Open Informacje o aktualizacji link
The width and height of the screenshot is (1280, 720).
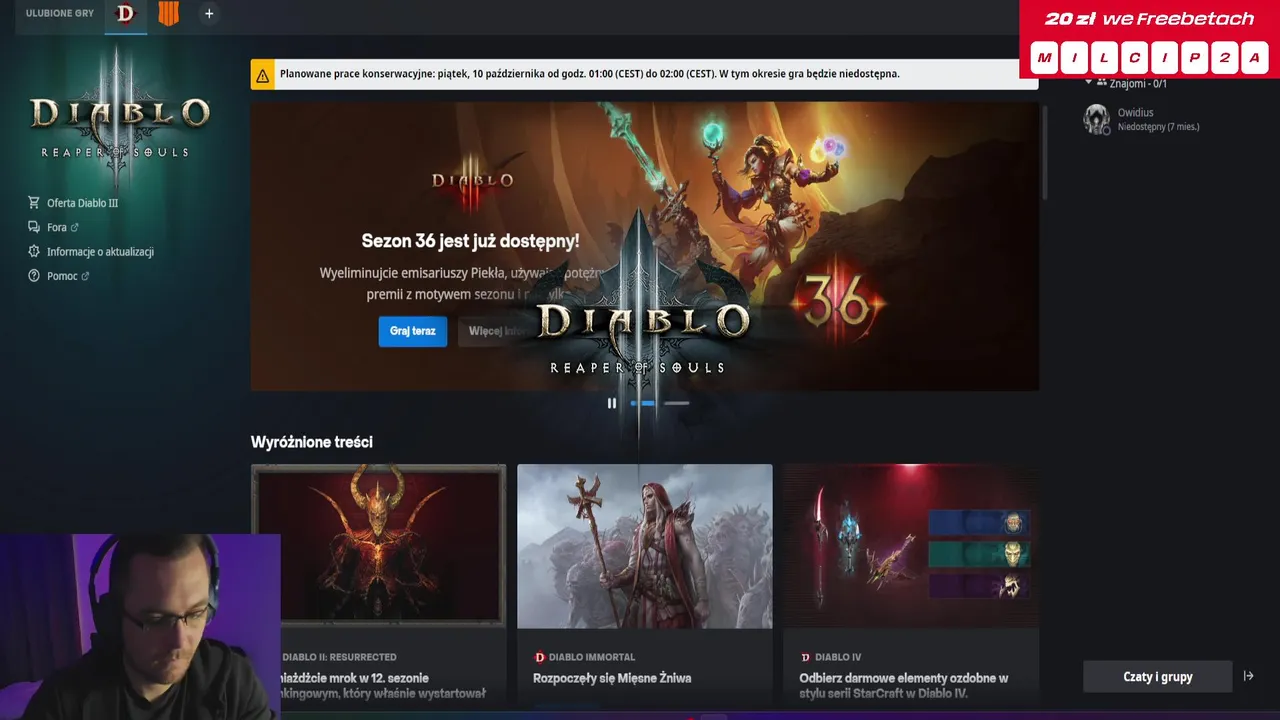tap(100, 252)
